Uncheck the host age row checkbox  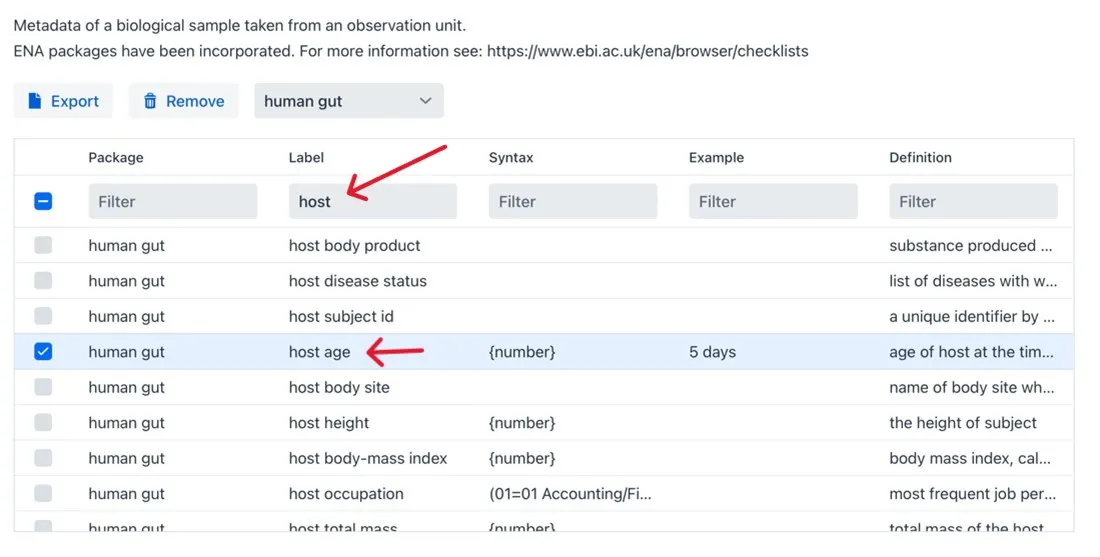point(43,351)
